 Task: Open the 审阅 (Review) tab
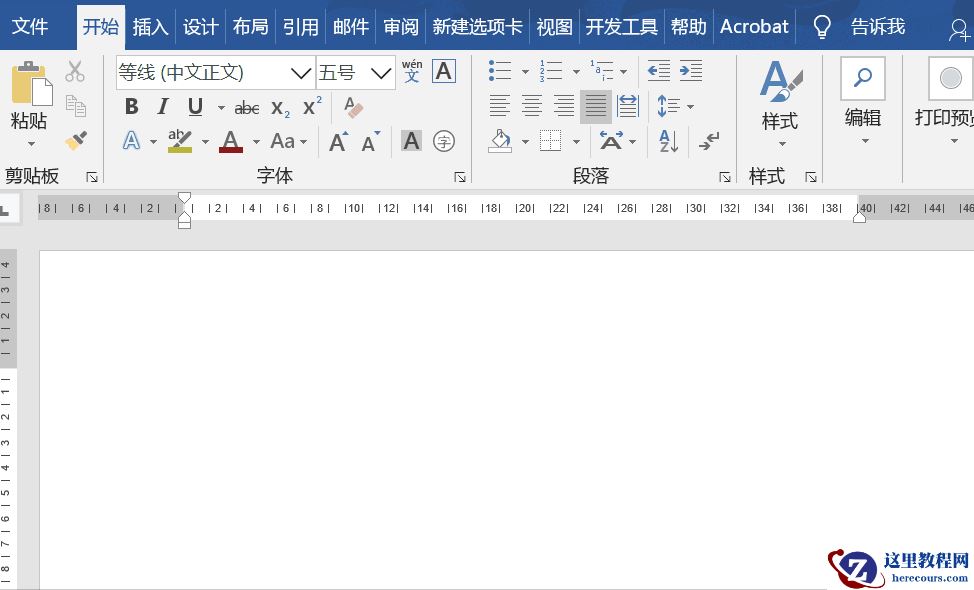401,26
